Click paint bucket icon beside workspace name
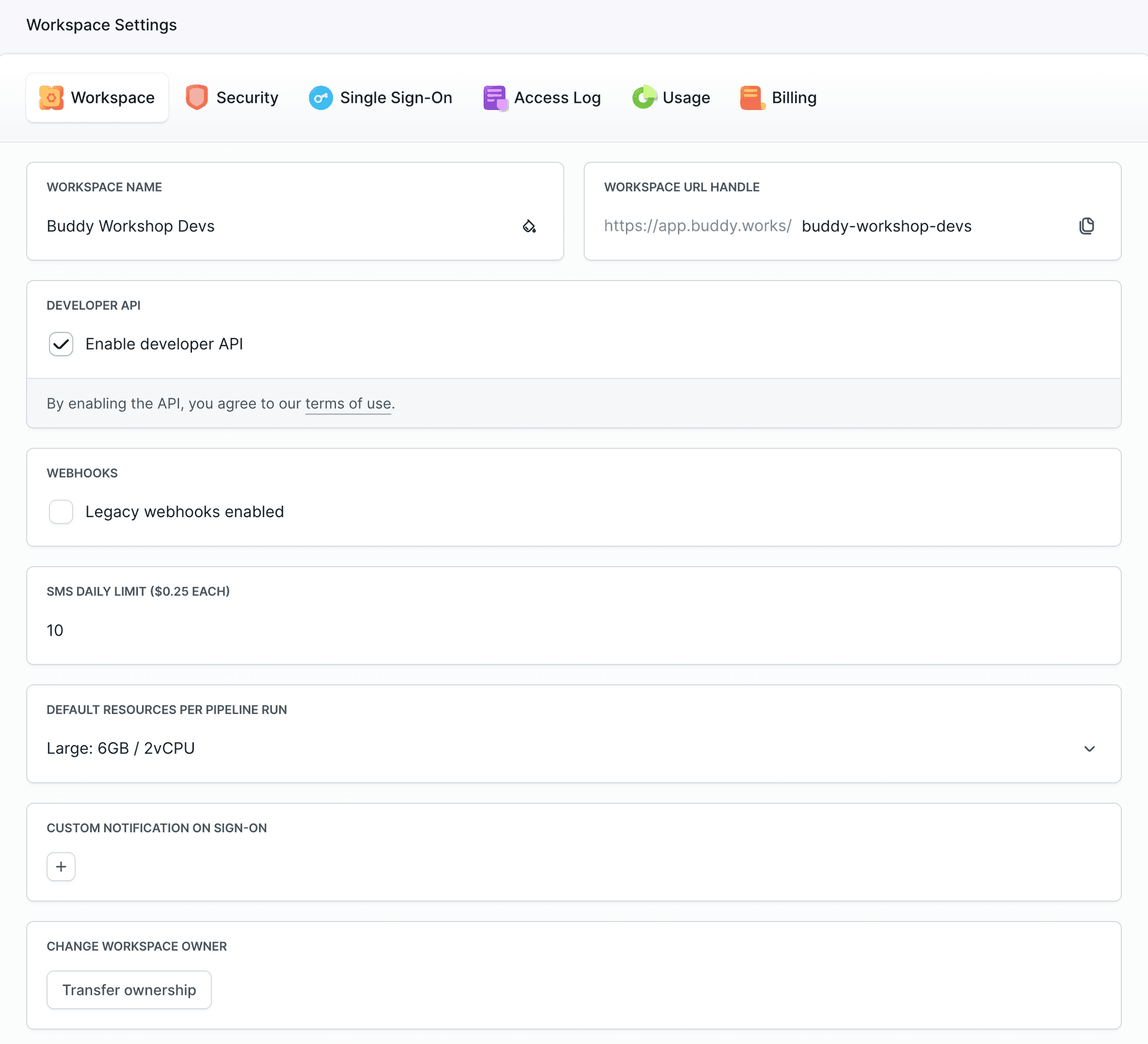 point(529,226)
